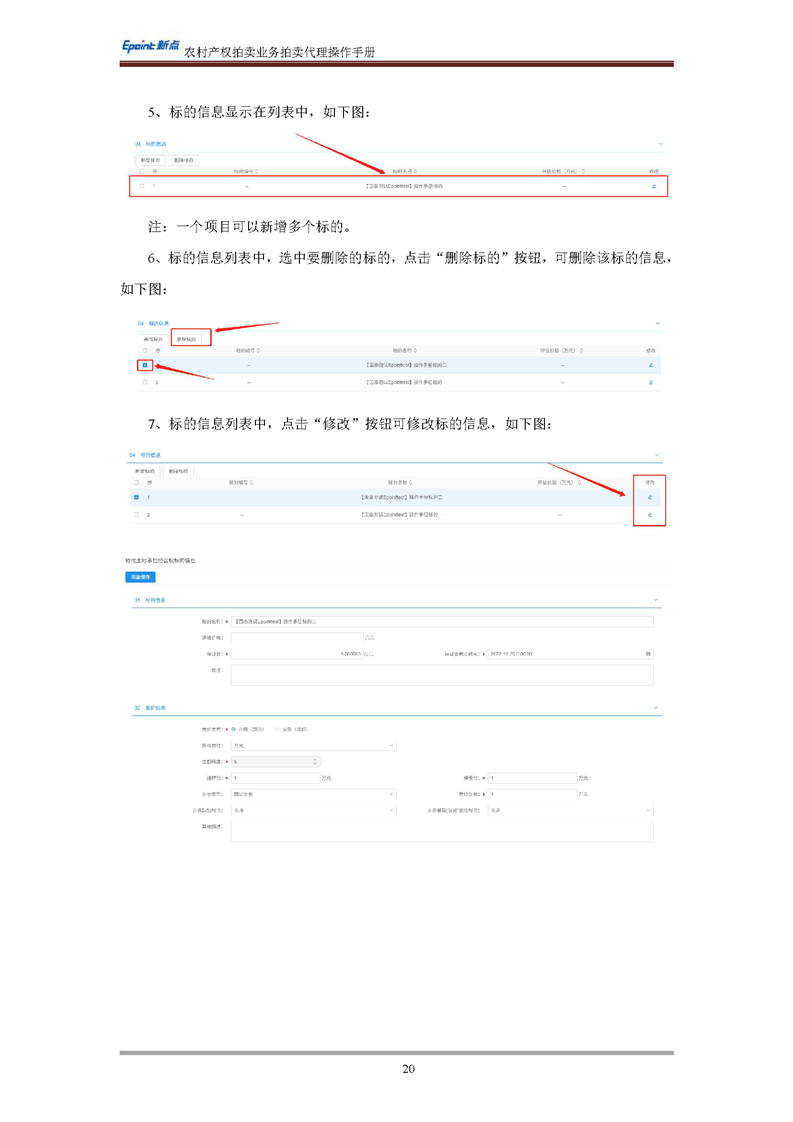This screenshot has height=1122, width=793.
Task: Select the second radio option for auction method
Action: click(277, 729)
